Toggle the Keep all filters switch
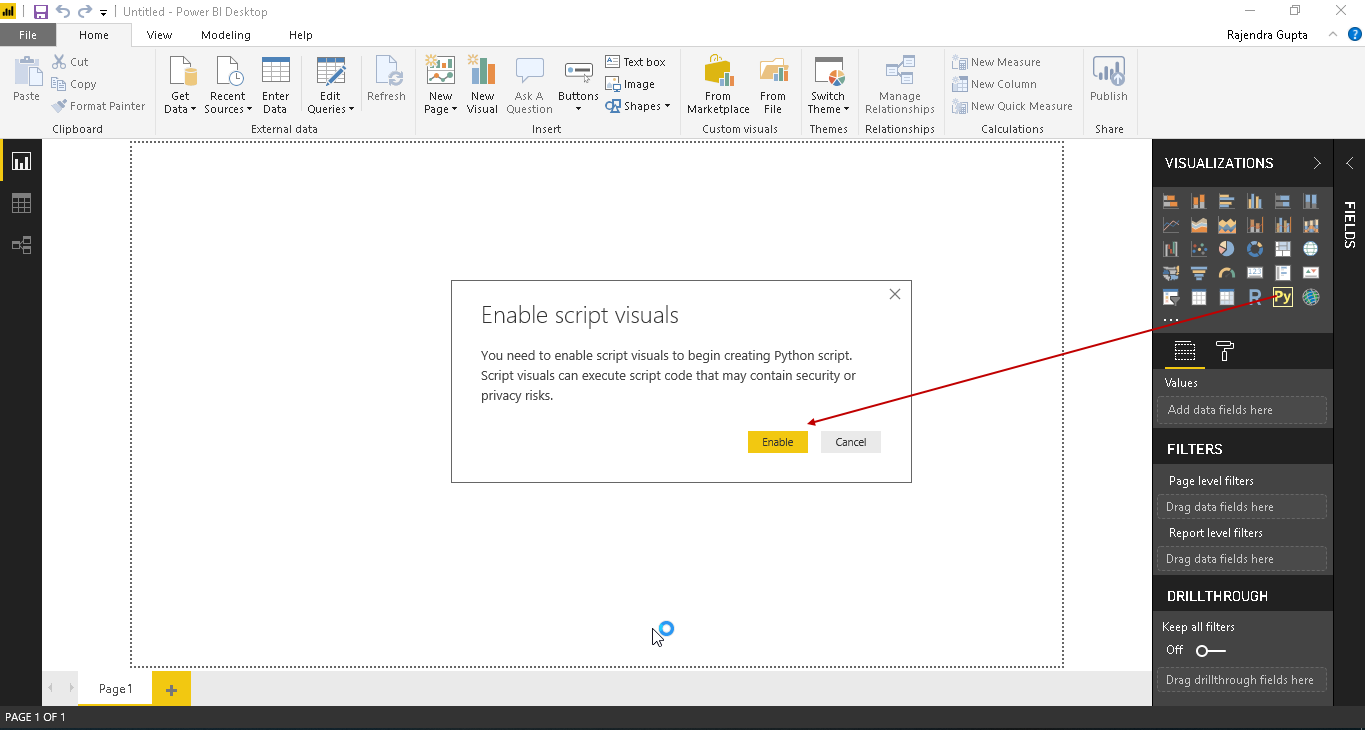The image size is (1365, 730). [1210, 650]
